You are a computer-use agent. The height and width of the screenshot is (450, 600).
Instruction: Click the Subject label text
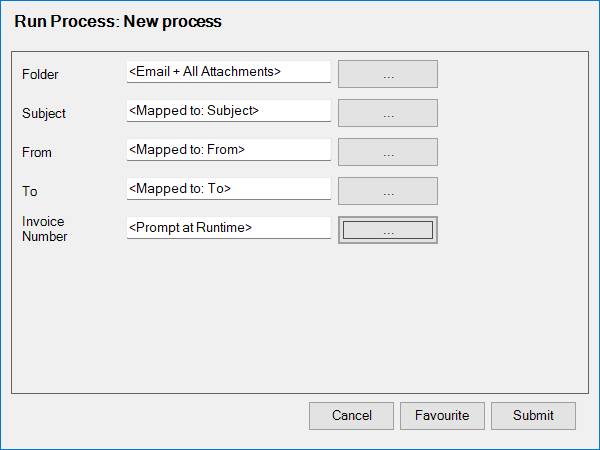click(44, 113)
